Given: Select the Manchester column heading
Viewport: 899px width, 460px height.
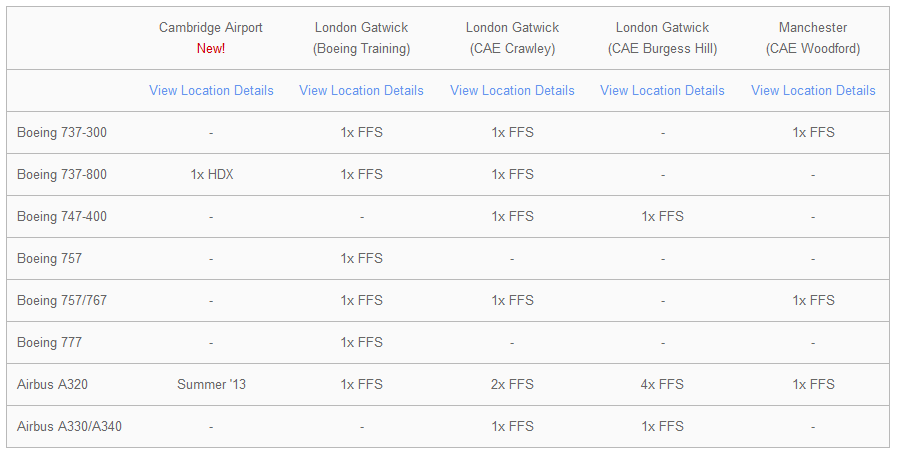Looking at the screenshot, I should pyautogui.click(x=813, y=28).
